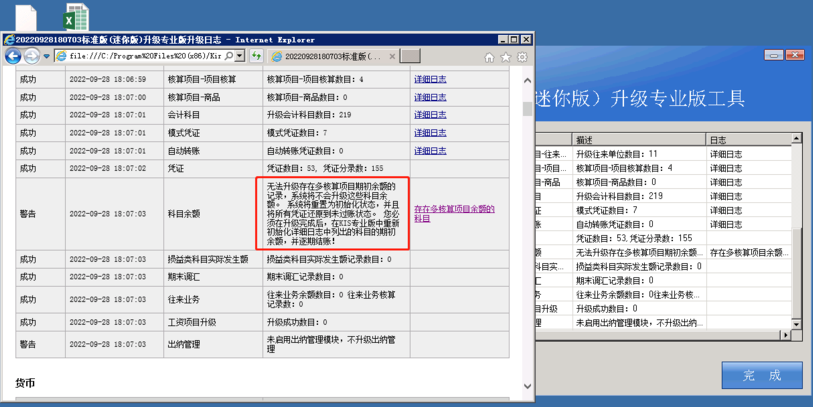
Task: Close the 20220928180703标准版 browser tab
Action: tap(391, 57)
